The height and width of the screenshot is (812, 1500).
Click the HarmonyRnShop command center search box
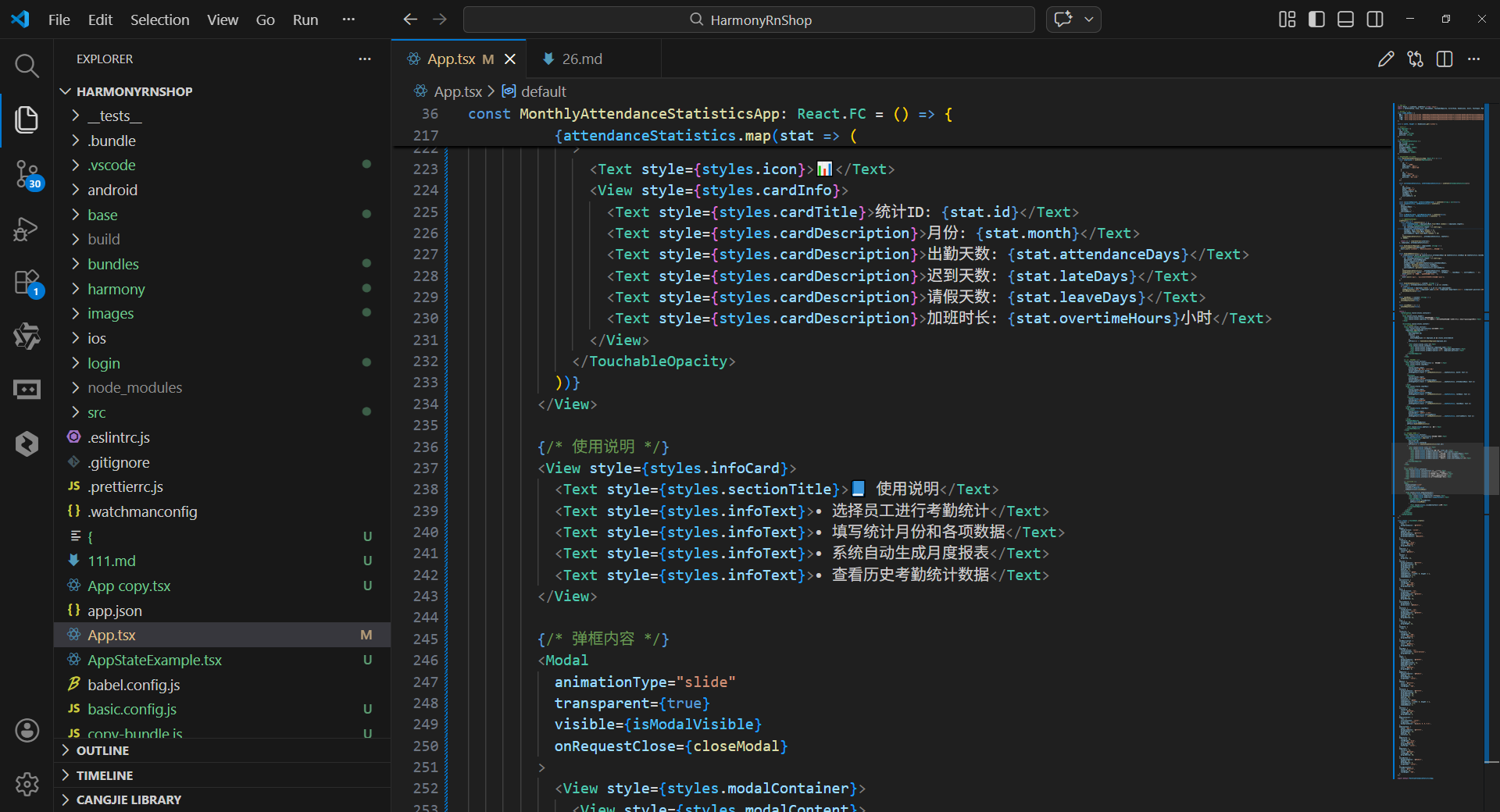point(749,20)
